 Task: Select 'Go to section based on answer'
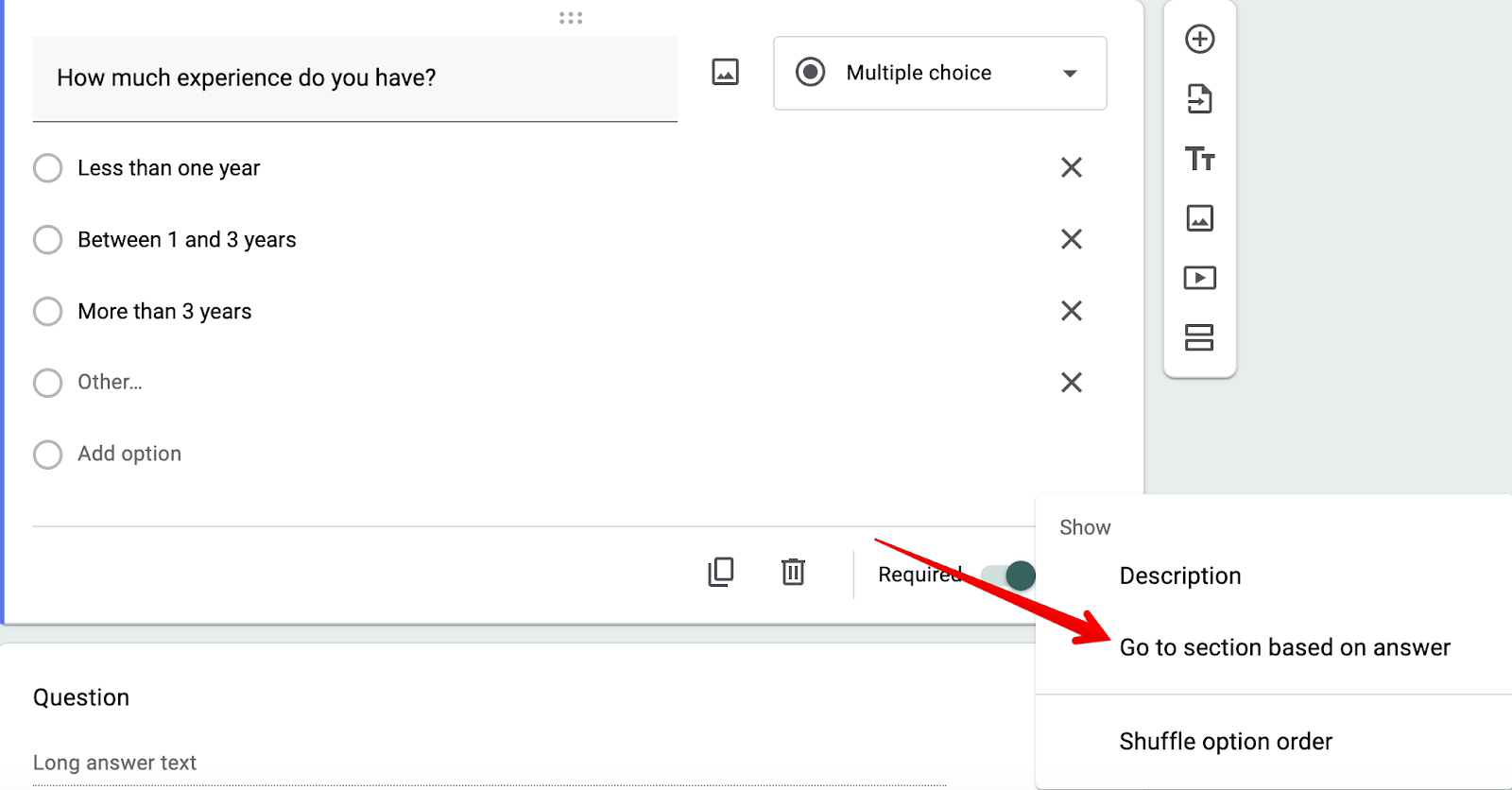tap(1284, 647)
